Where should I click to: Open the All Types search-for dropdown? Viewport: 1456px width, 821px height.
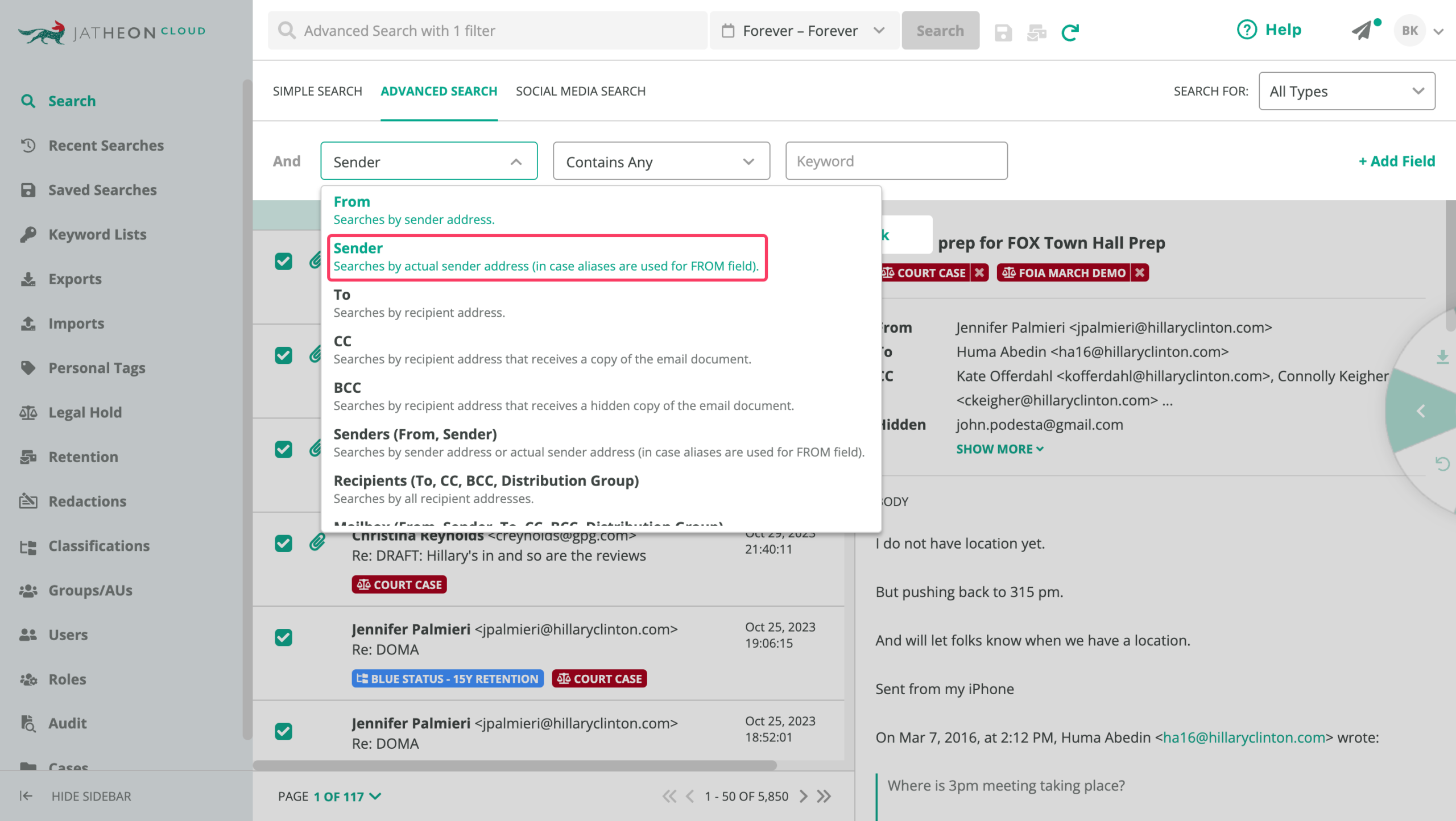coord(1347,91)
